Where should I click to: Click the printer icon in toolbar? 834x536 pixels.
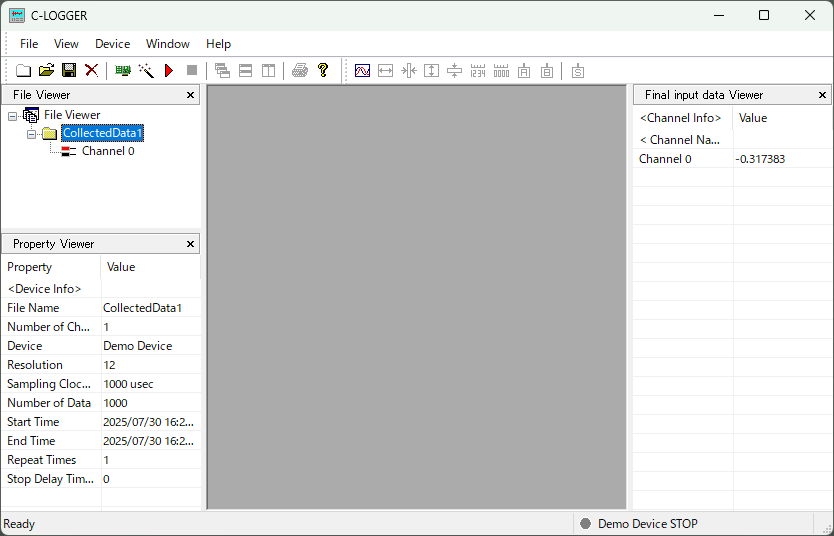pyautogui.click(x=300, y=70)
